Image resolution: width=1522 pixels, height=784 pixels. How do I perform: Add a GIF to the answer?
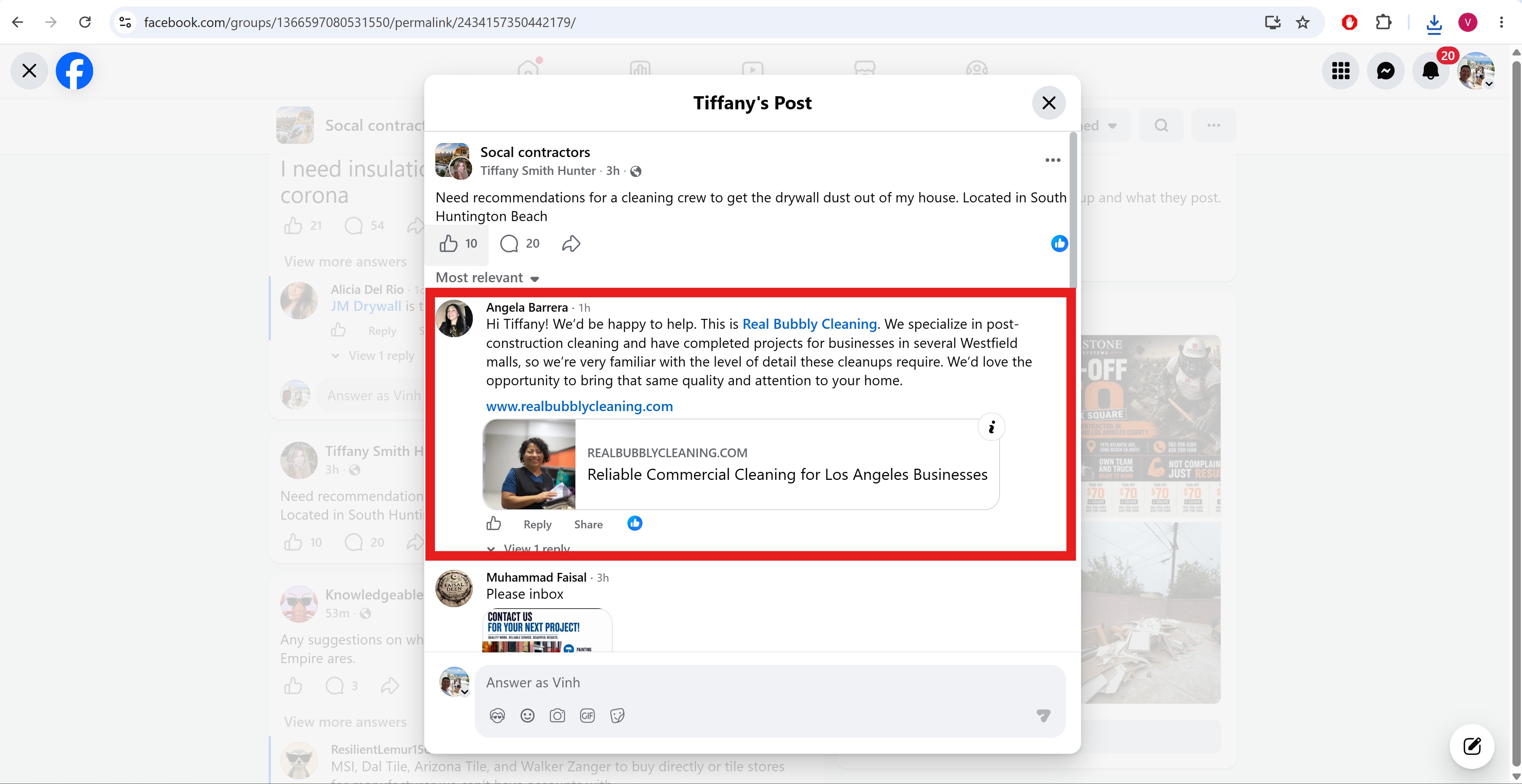[x=587, y=716]
